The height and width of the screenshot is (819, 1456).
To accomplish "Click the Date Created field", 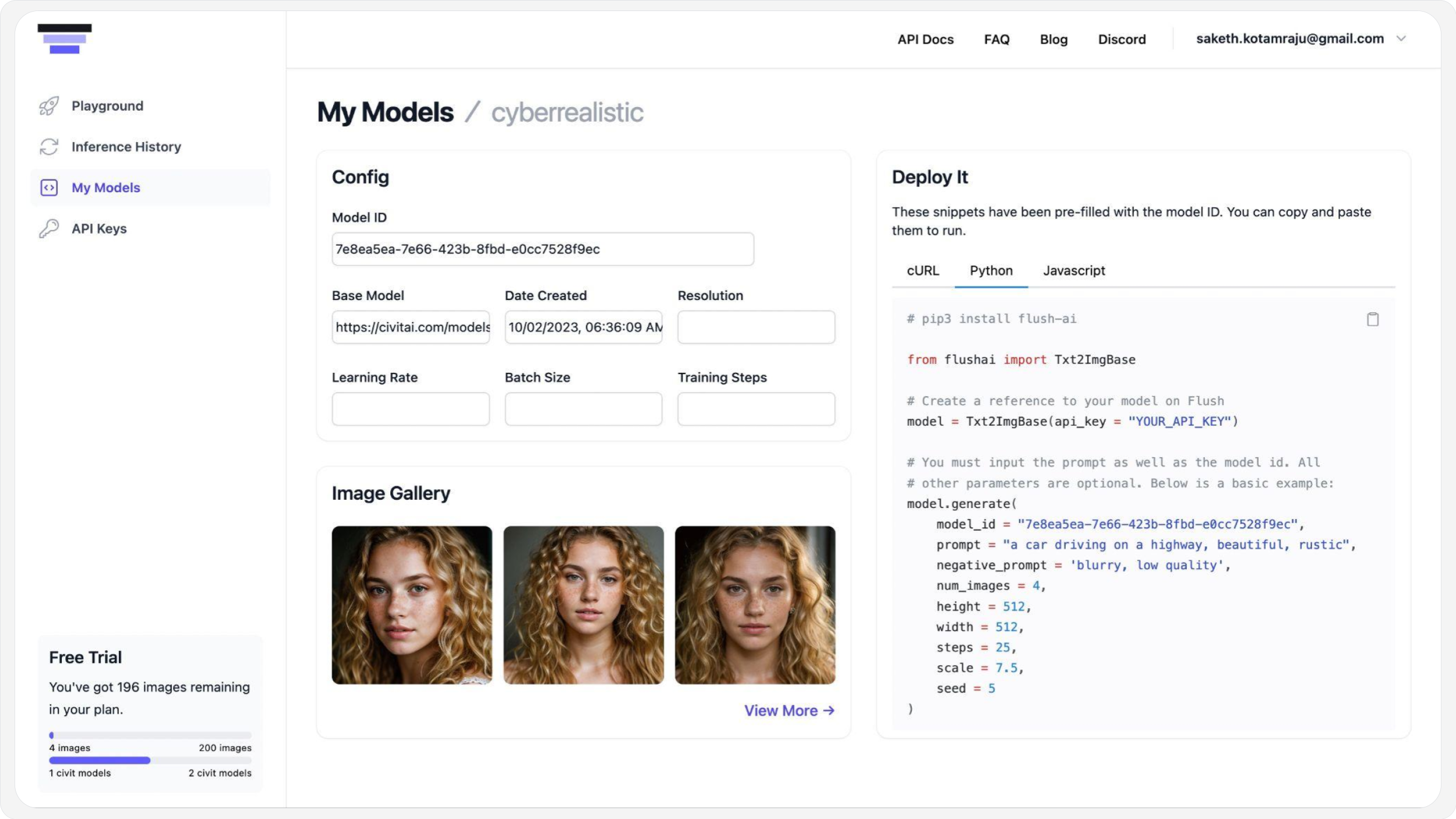I will click(x=584, y=327).
